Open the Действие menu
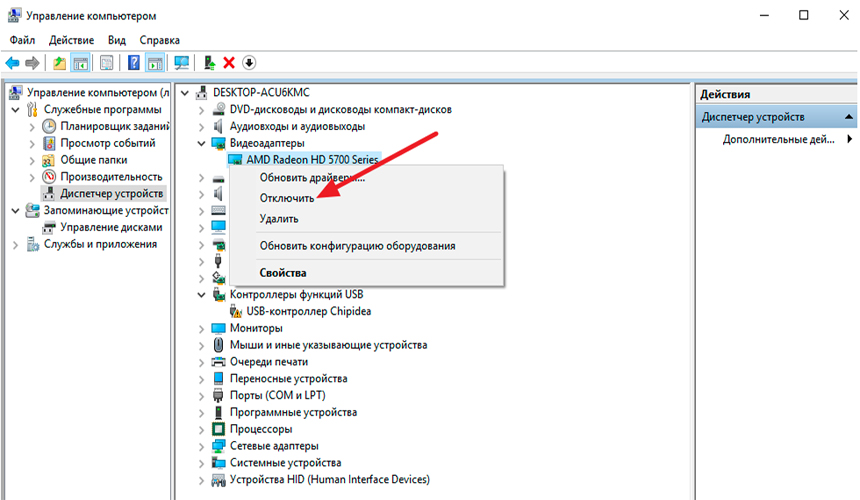This screenshot has height=500, width=860. (71, 40)
